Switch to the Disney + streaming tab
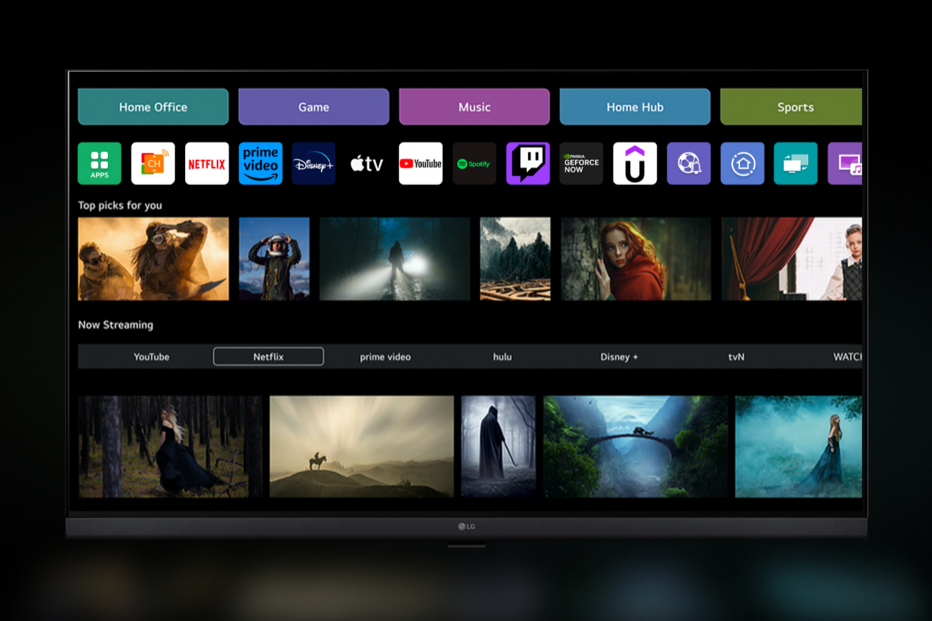This screenshot has width=932, height=621. (x=619, y=357)
